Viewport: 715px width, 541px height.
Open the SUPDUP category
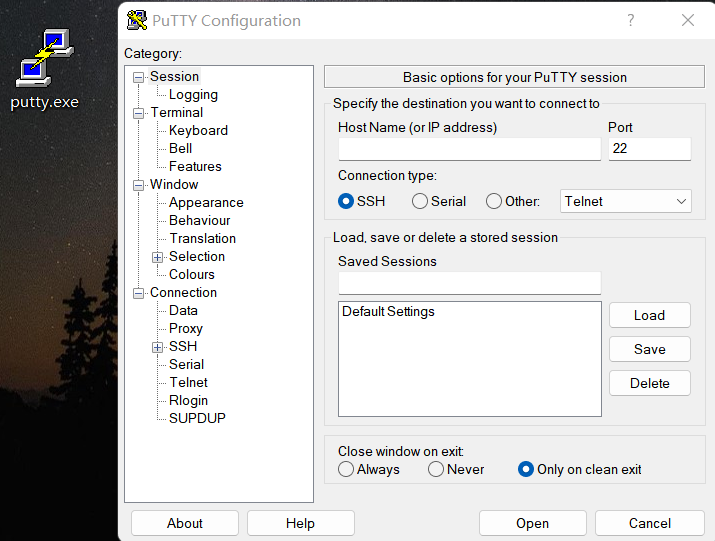(x=197, y=418)
